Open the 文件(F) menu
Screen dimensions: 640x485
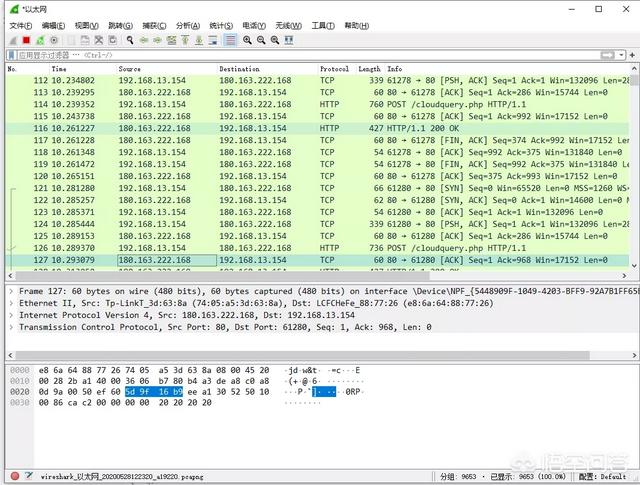[20, 26]
